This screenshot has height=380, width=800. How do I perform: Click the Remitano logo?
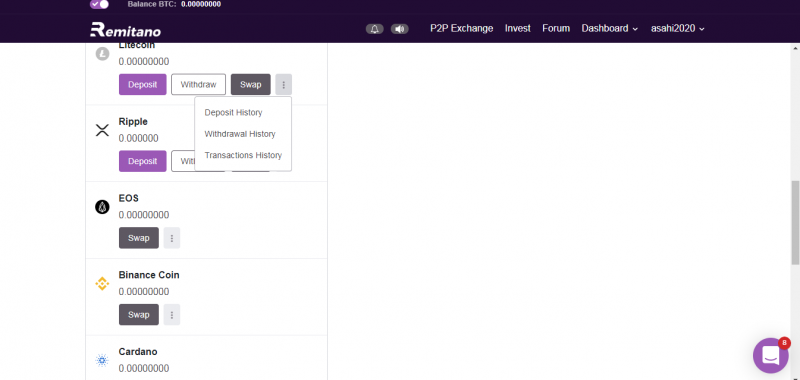pyautogui.click(x=126, y=30)
